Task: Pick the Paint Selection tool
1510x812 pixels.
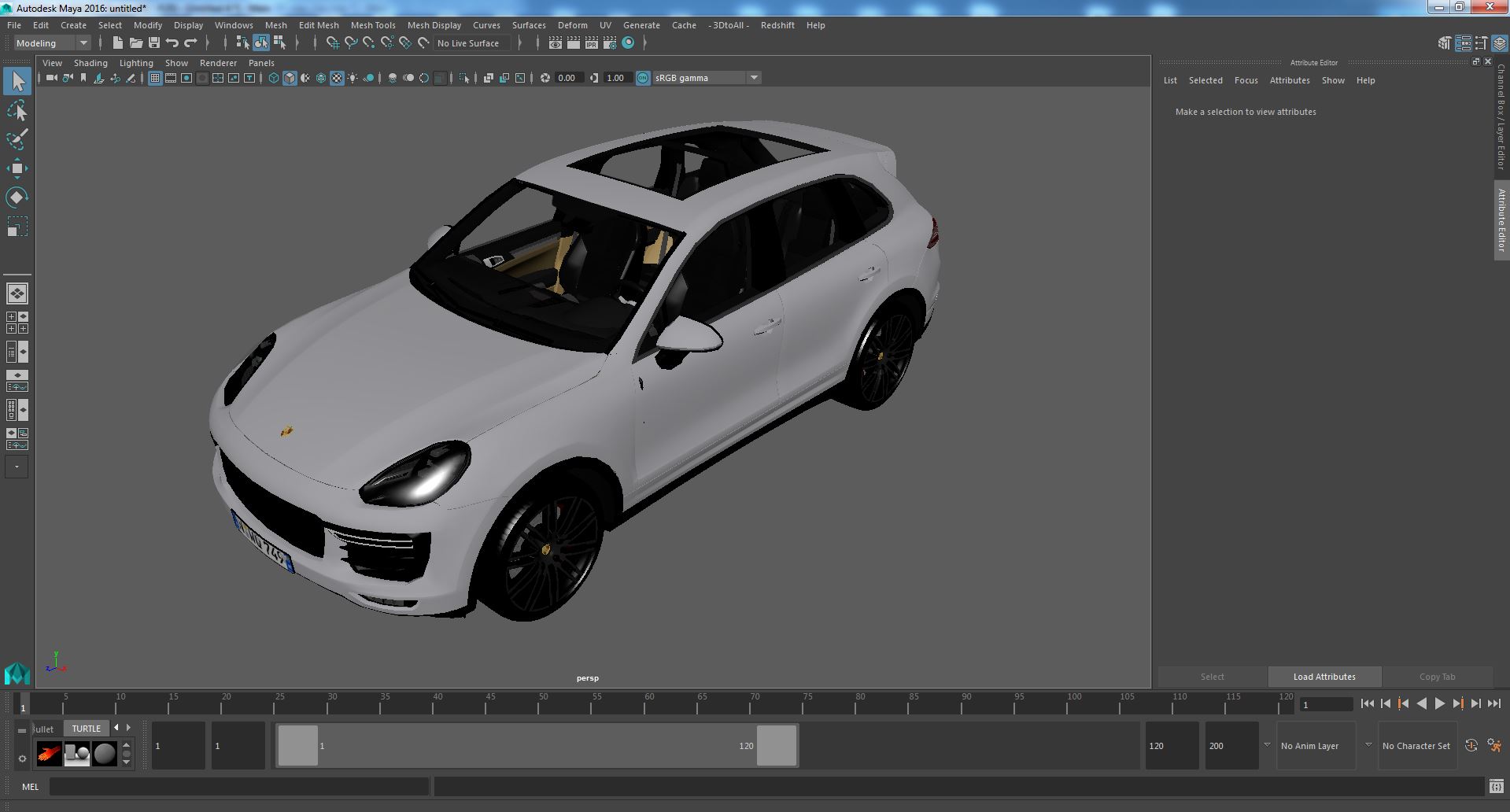Action: [17, 139]
